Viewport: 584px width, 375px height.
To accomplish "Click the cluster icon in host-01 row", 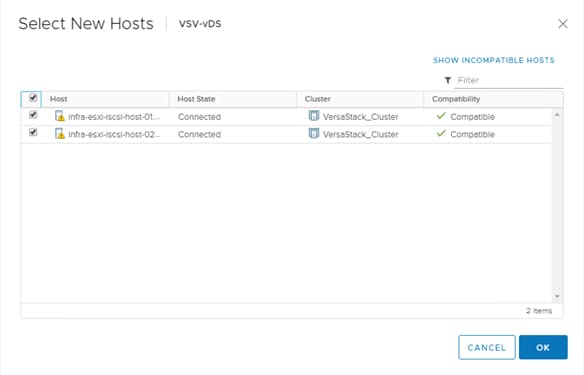I will [x=314, y=116].
